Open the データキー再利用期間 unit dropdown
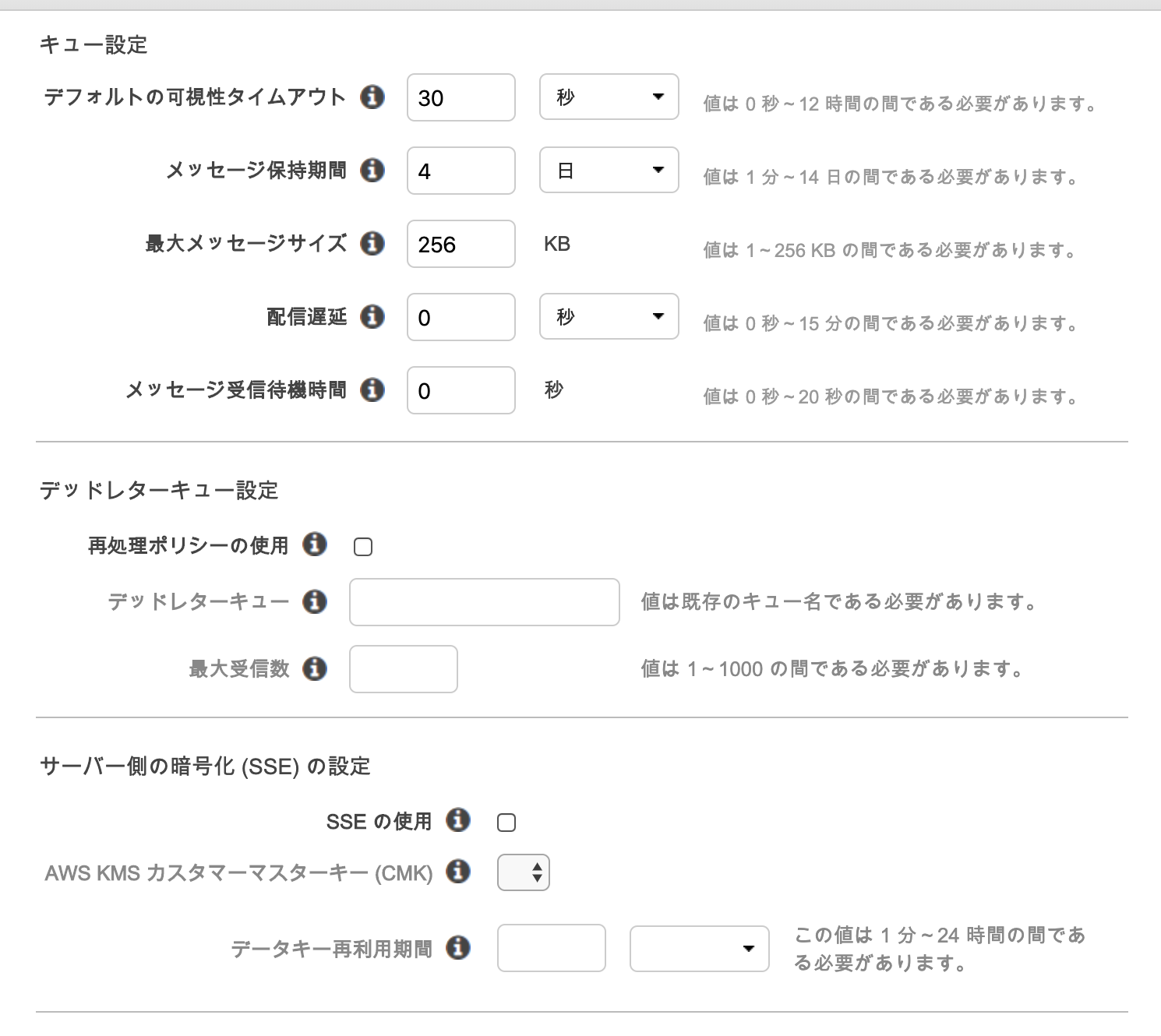The image size is (1161, 1036). (x=697, y=948)
